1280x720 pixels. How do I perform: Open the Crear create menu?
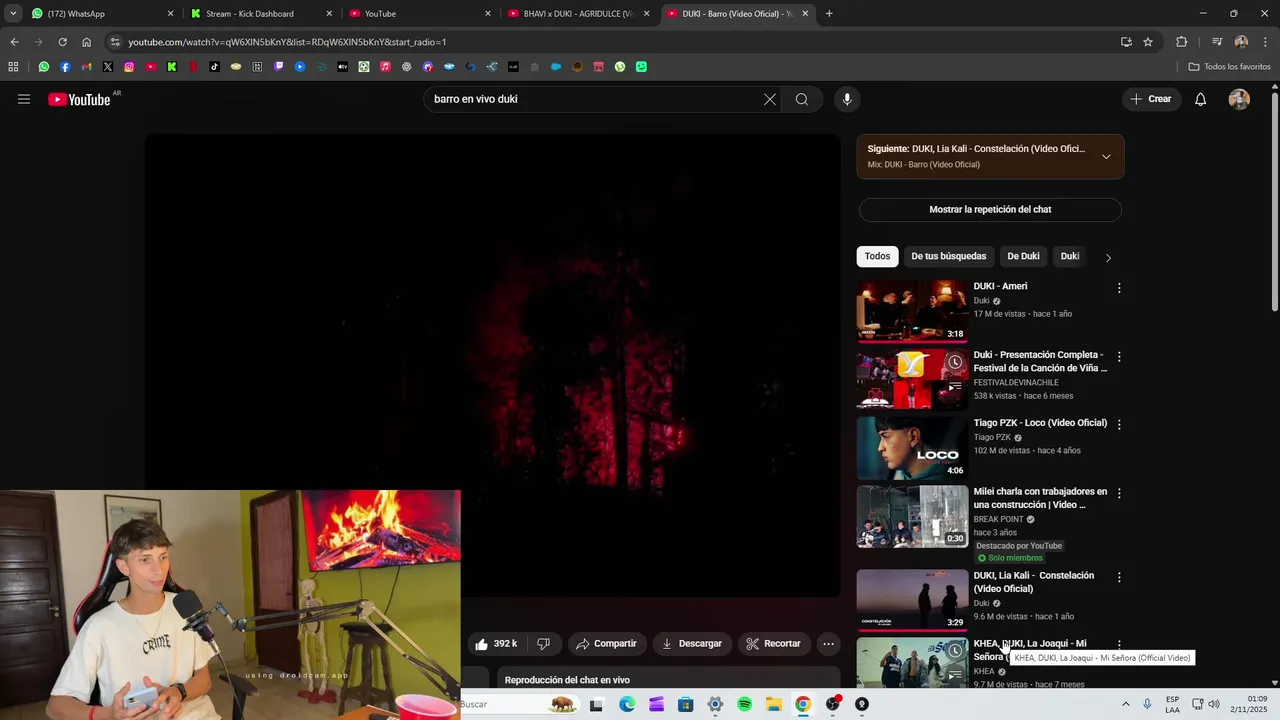tap(1151, 99)
